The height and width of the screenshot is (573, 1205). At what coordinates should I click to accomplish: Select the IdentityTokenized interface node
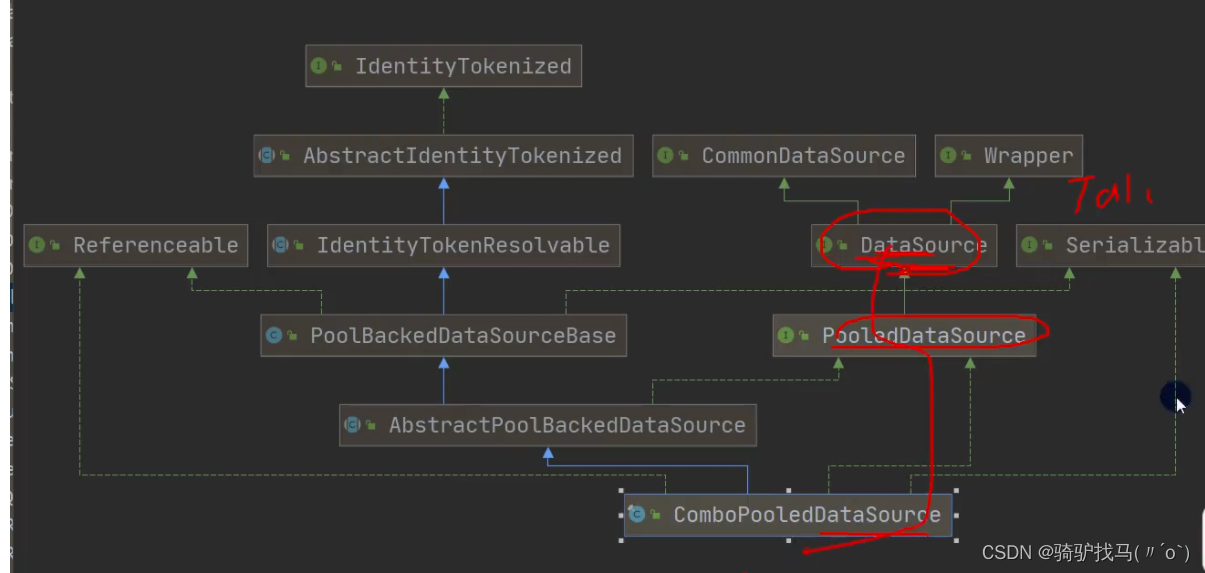(443, 66)
